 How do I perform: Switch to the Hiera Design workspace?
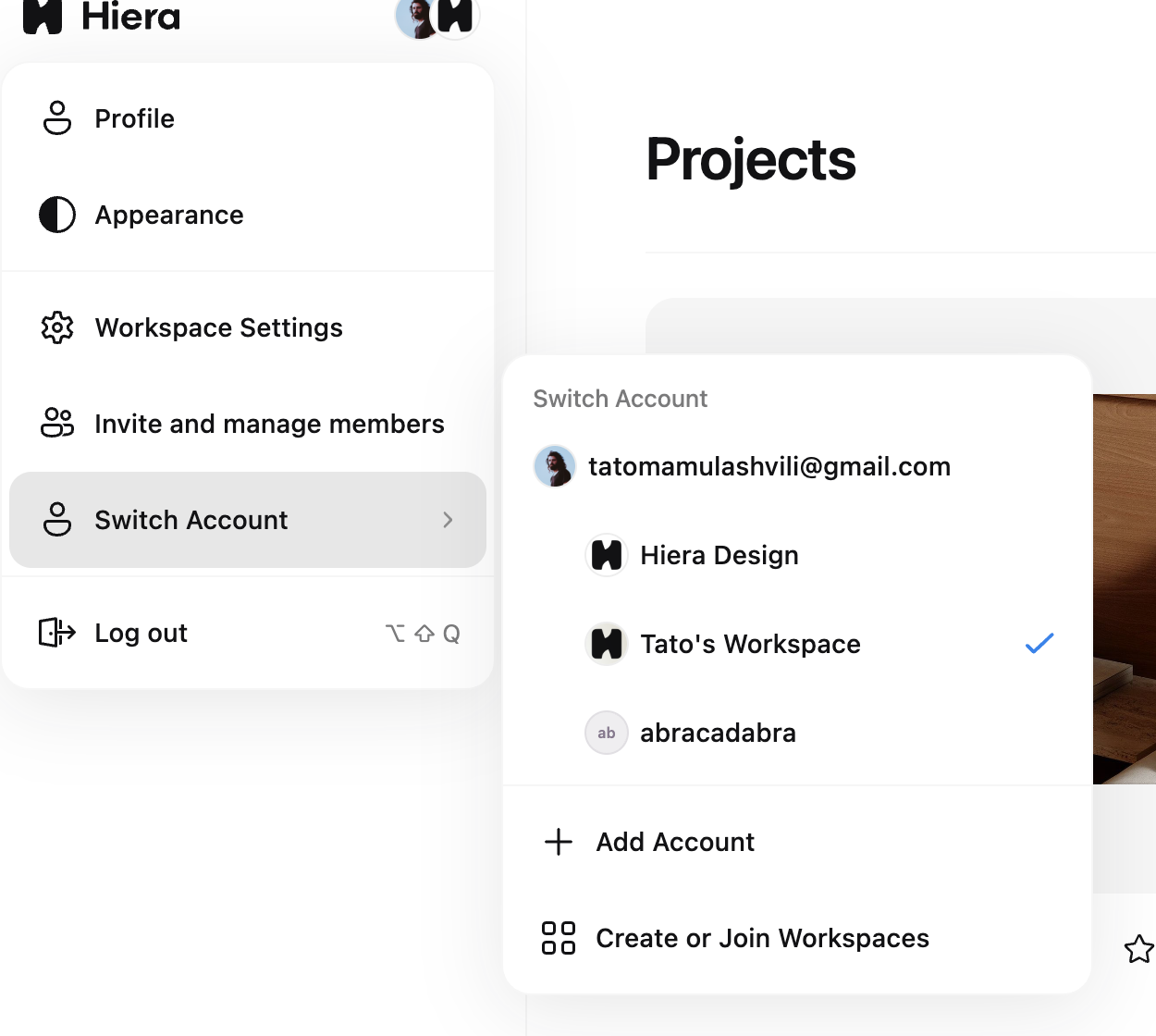797,555
